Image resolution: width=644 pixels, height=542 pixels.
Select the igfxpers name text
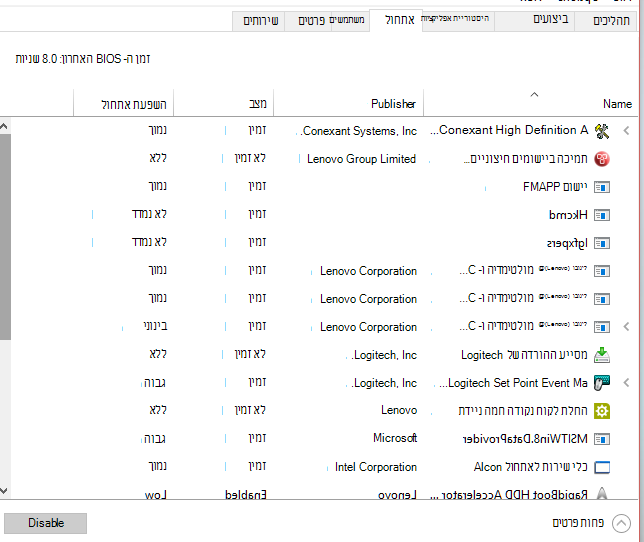coord(567,243)
